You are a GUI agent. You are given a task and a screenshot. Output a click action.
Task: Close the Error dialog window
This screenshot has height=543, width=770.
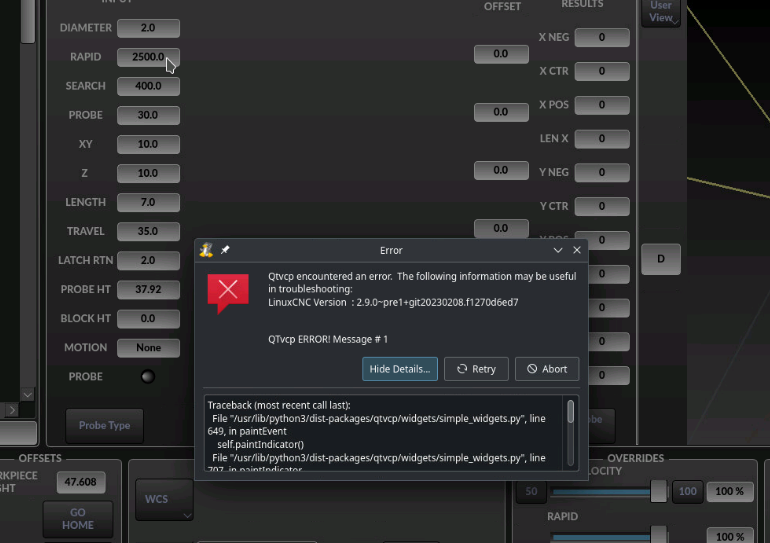(577, 250)
